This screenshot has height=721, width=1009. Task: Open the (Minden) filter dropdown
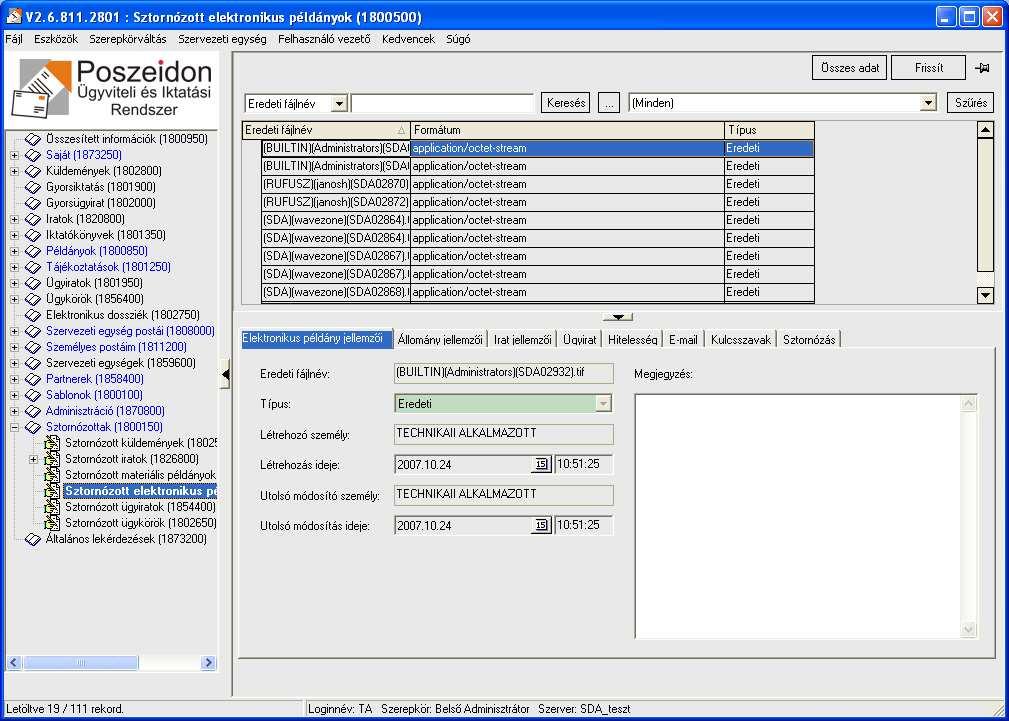(928, 102)
